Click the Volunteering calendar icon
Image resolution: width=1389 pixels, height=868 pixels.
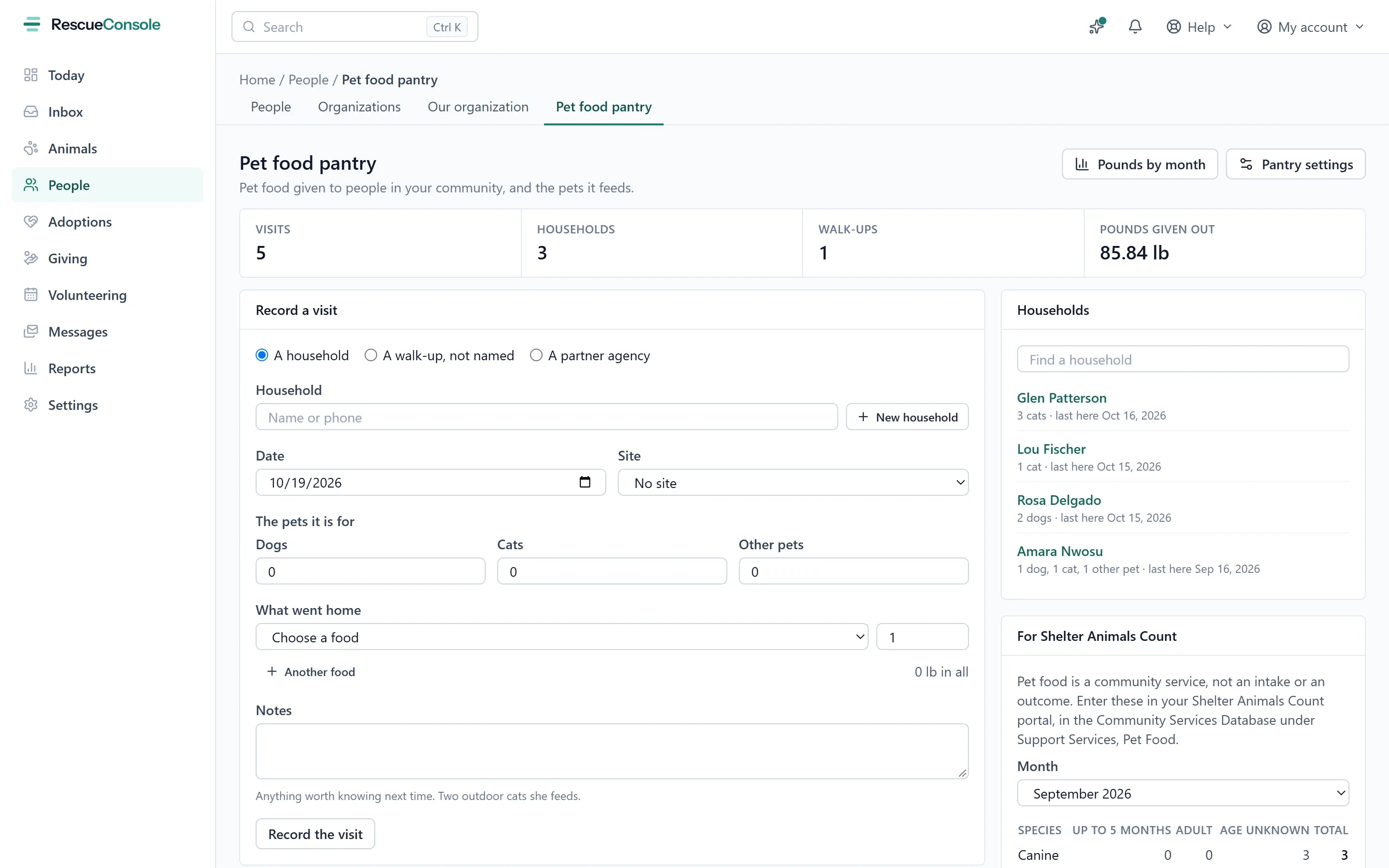coord(31,295)
